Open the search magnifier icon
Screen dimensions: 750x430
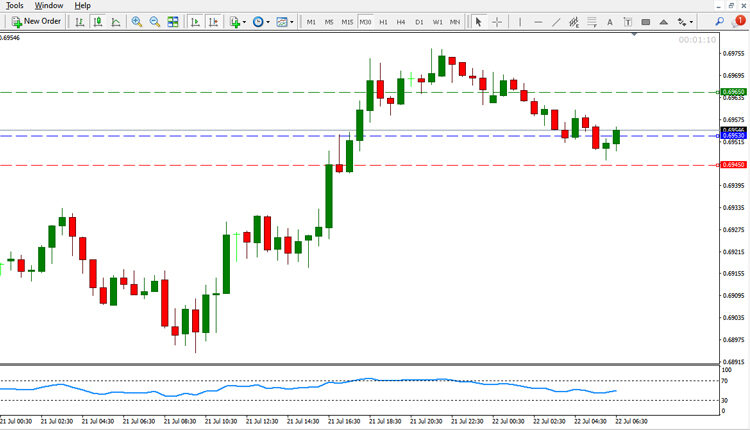719,22
